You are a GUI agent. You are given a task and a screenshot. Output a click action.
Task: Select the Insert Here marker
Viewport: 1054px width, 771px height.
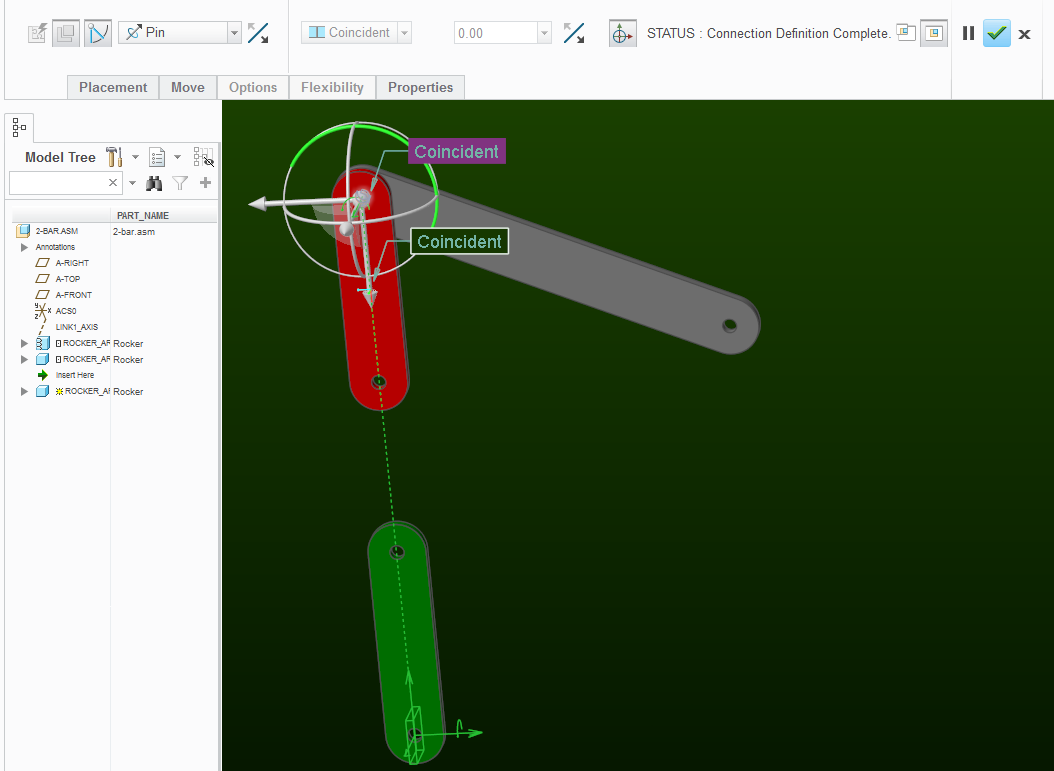pyautogui.click(x=75, y=375)
